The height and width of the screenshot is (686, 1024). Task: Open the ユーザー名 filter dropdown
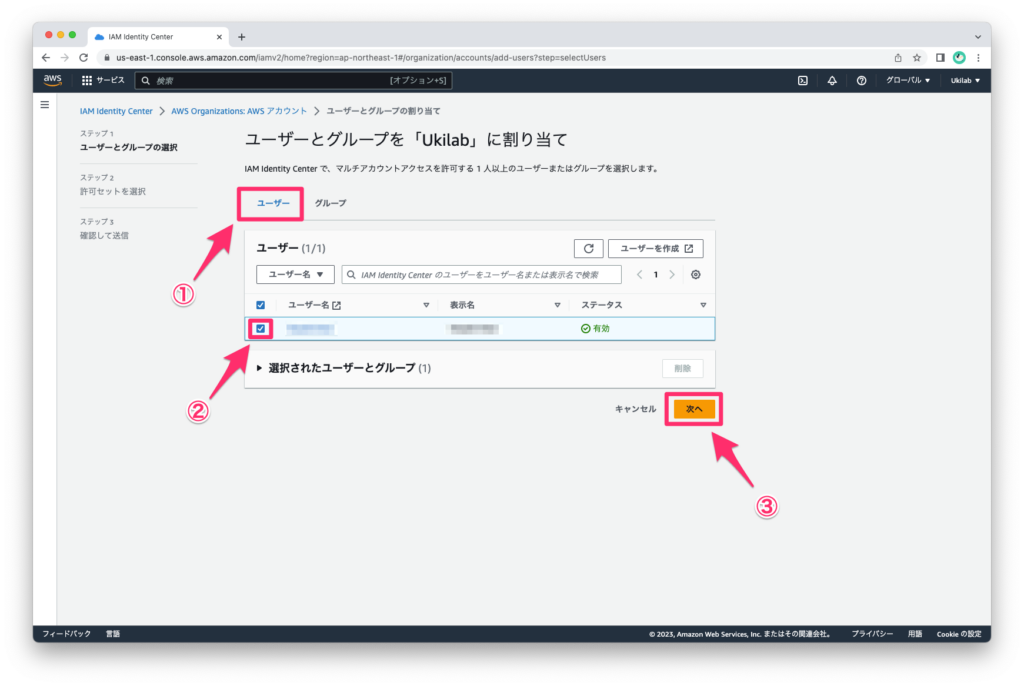click(x=295, y=274)
